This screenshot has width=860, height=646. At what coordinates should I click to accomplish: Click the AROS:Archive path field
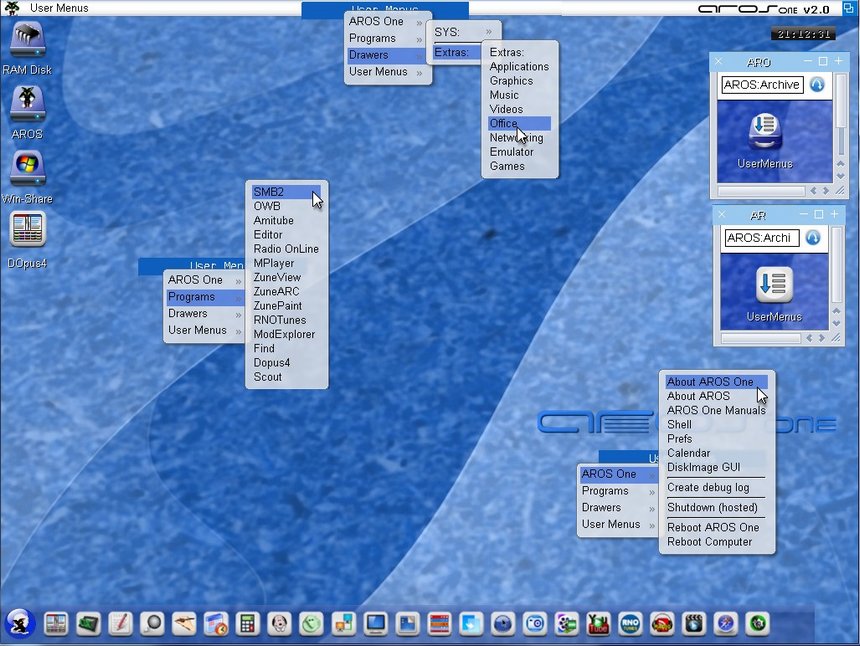click(762, 85)
